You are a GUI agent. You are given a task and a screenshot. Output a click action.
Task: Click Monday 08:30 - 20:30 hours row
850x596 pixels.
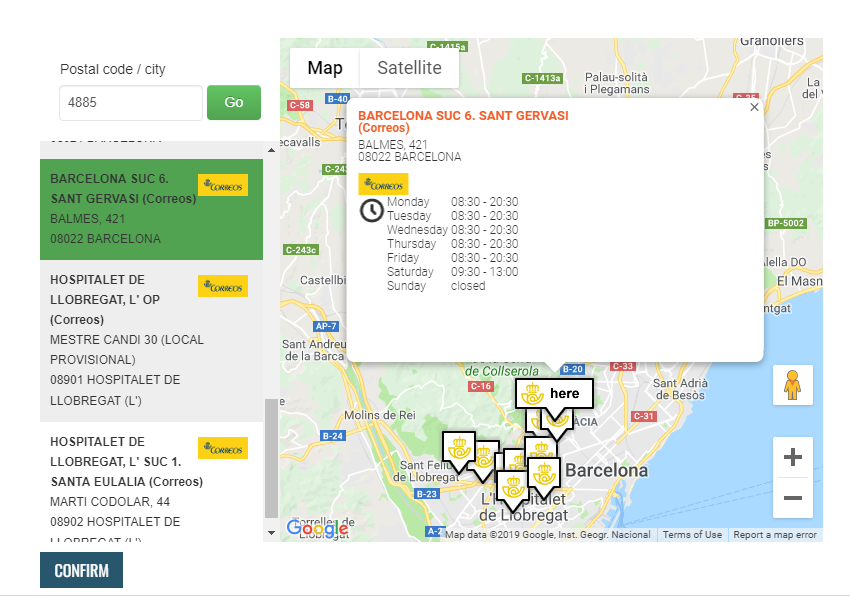point(453,202)
